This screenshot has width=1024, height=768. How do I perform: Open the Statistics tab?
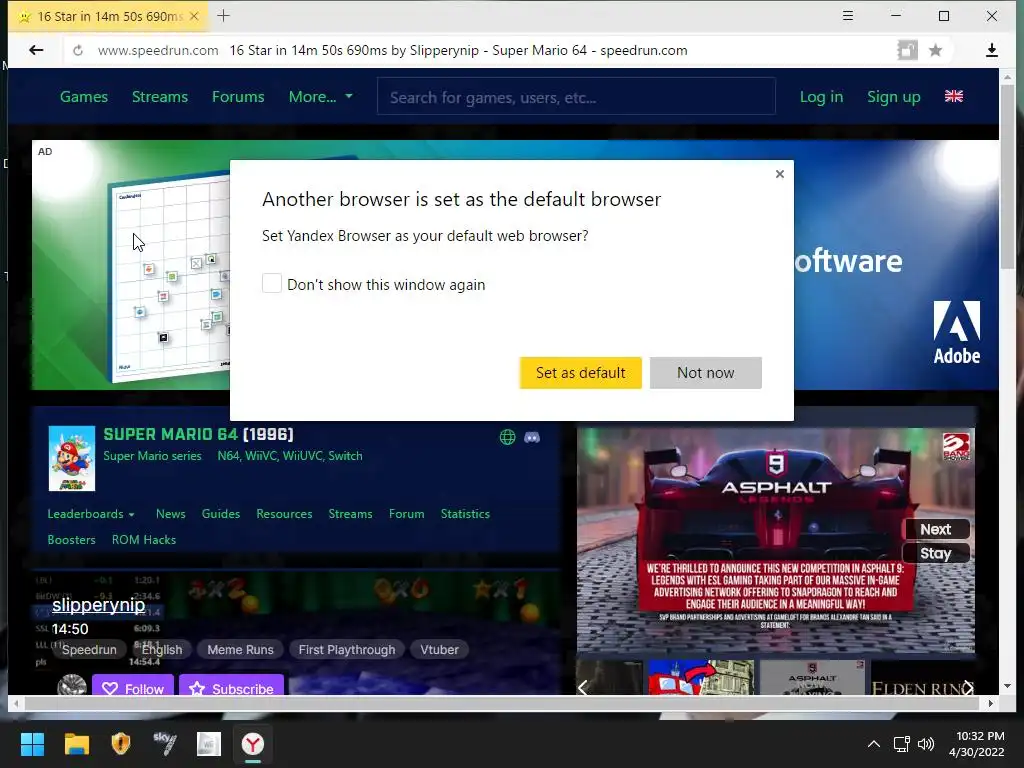465,514
